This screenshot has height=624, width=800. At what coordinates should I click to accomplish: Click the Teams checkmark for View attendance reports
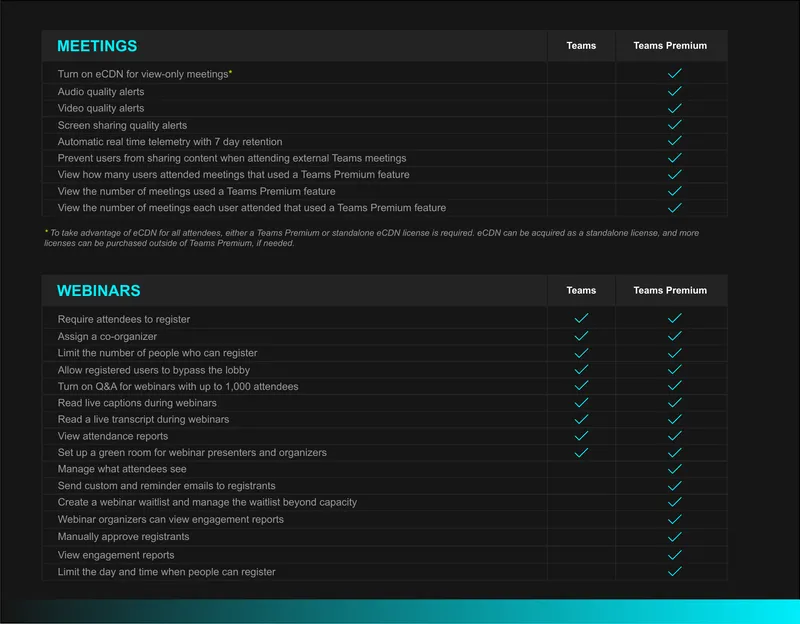coord(581,436)
